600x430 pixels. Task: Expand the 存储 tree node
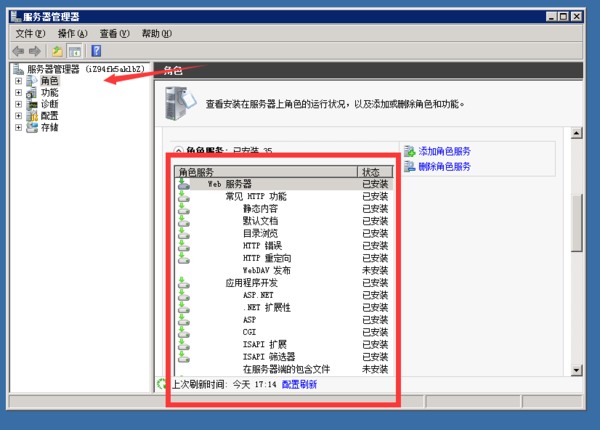click(x=18, y=127)
